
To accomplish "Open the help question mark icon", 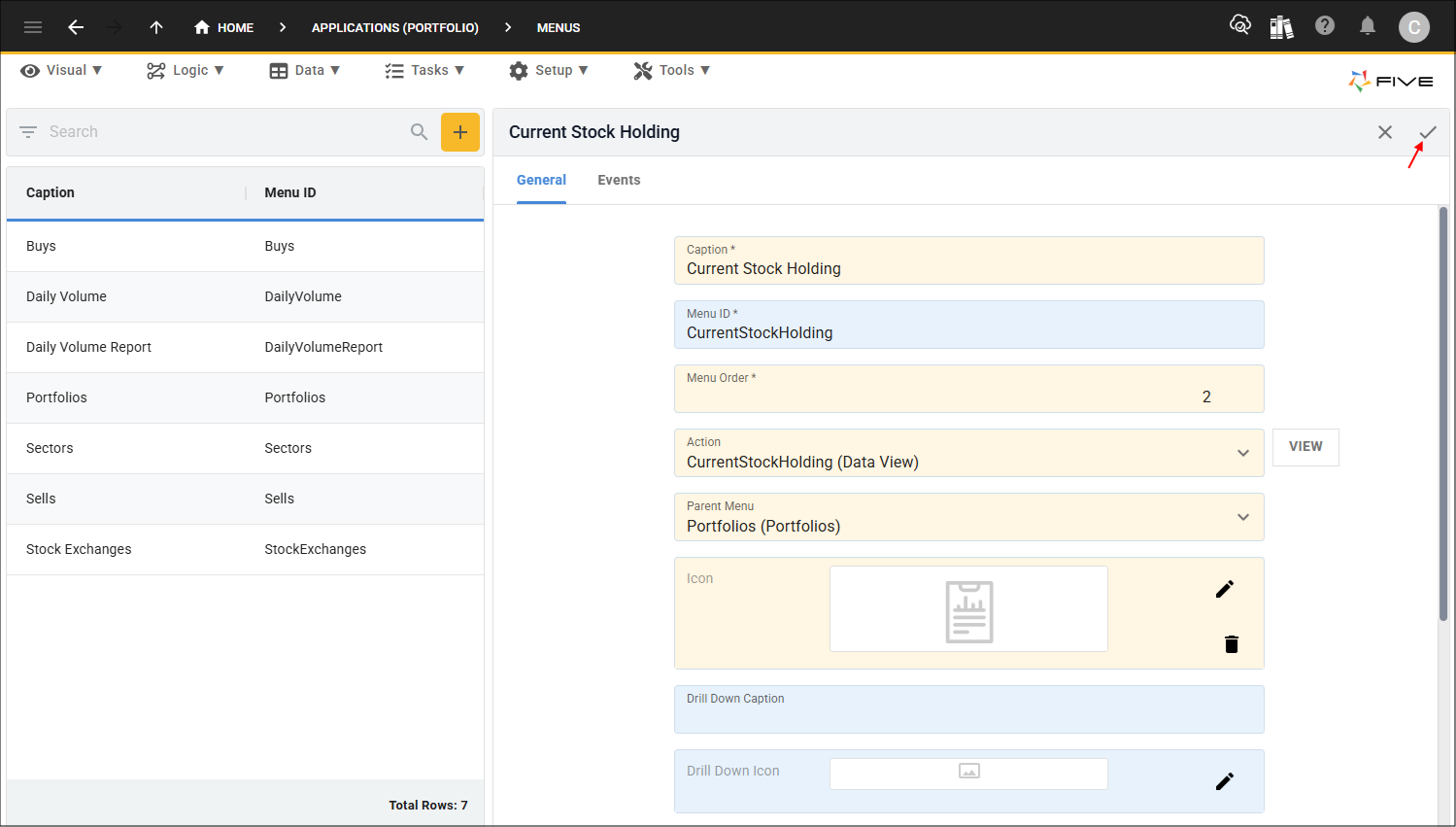I will tap(1325, 25).
